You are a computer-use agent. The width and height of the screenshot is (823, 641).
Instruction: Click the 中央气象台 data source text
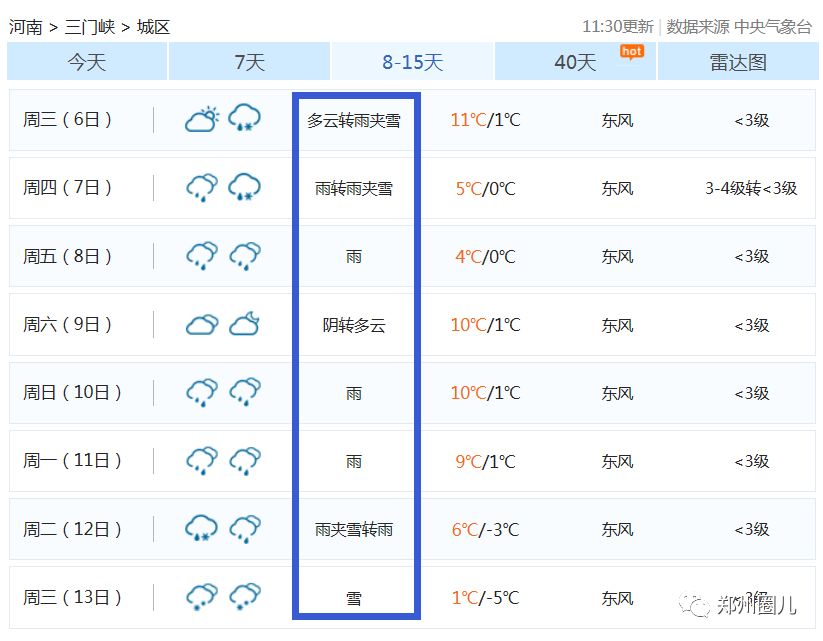tap(773, 27)
